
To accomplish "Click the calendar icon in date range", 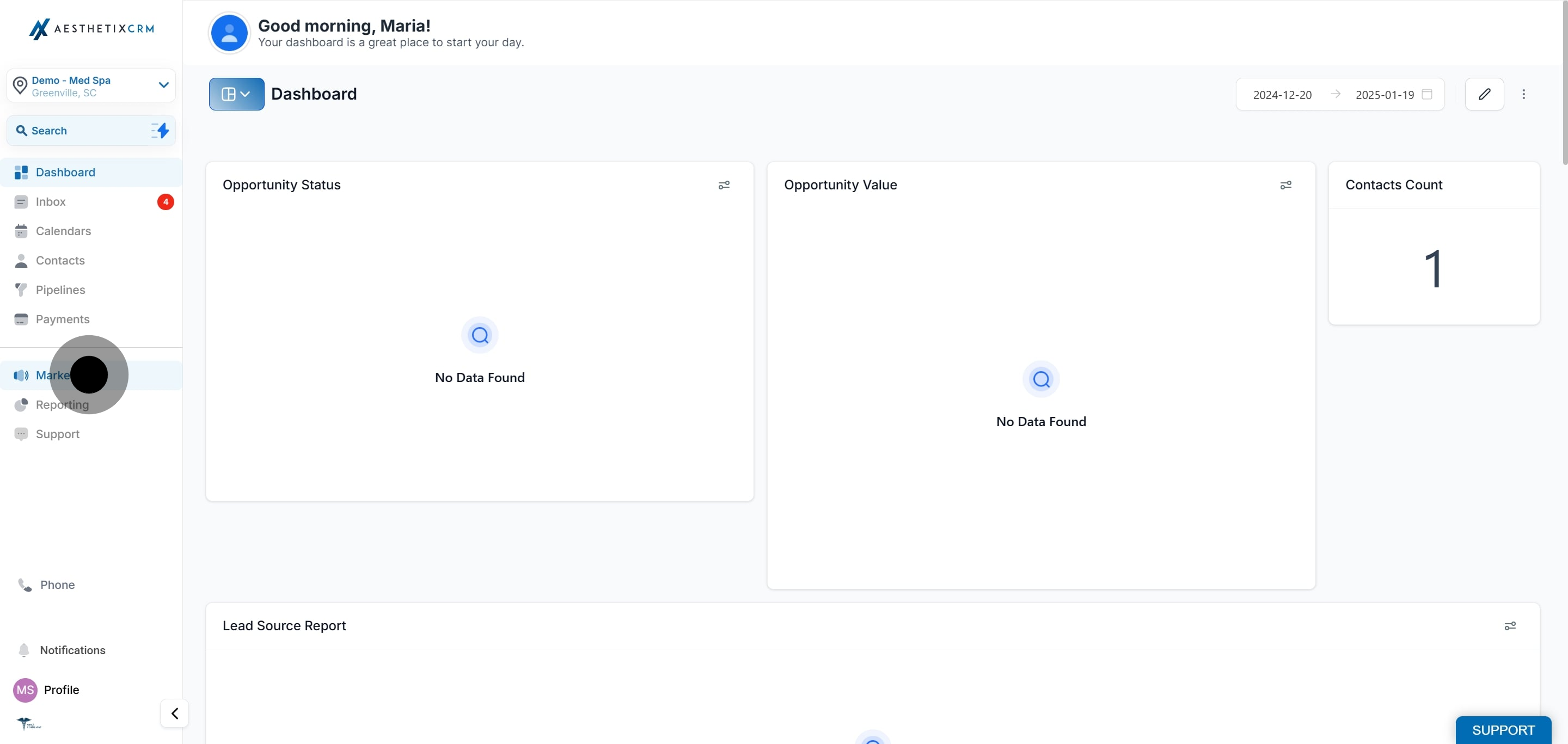I will tap(1427, 94).
